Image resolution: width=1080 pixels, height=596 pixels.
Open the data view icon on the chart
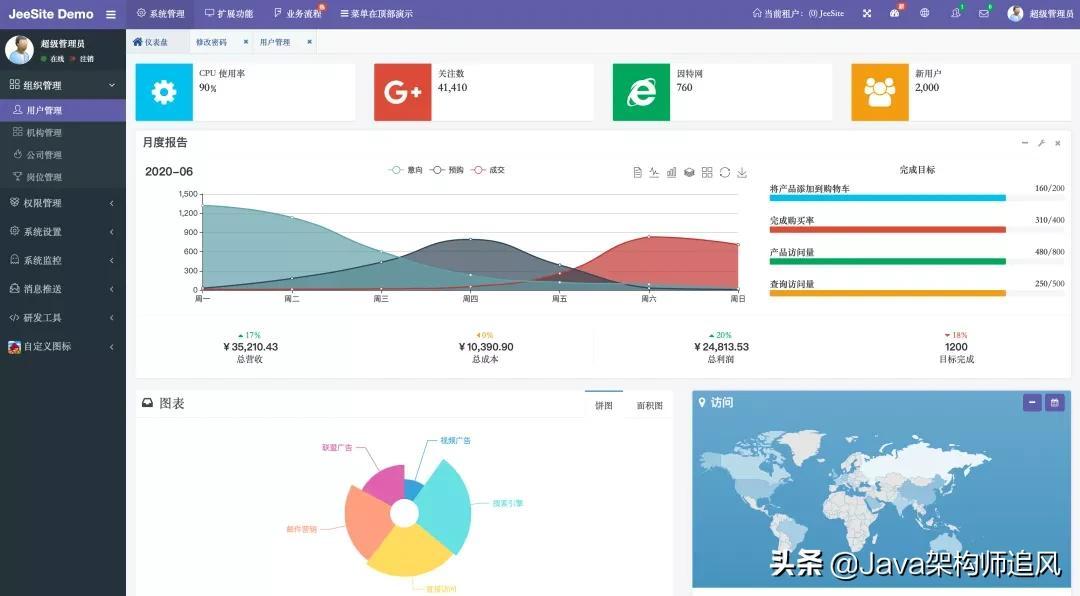click(x=637, y=172)
